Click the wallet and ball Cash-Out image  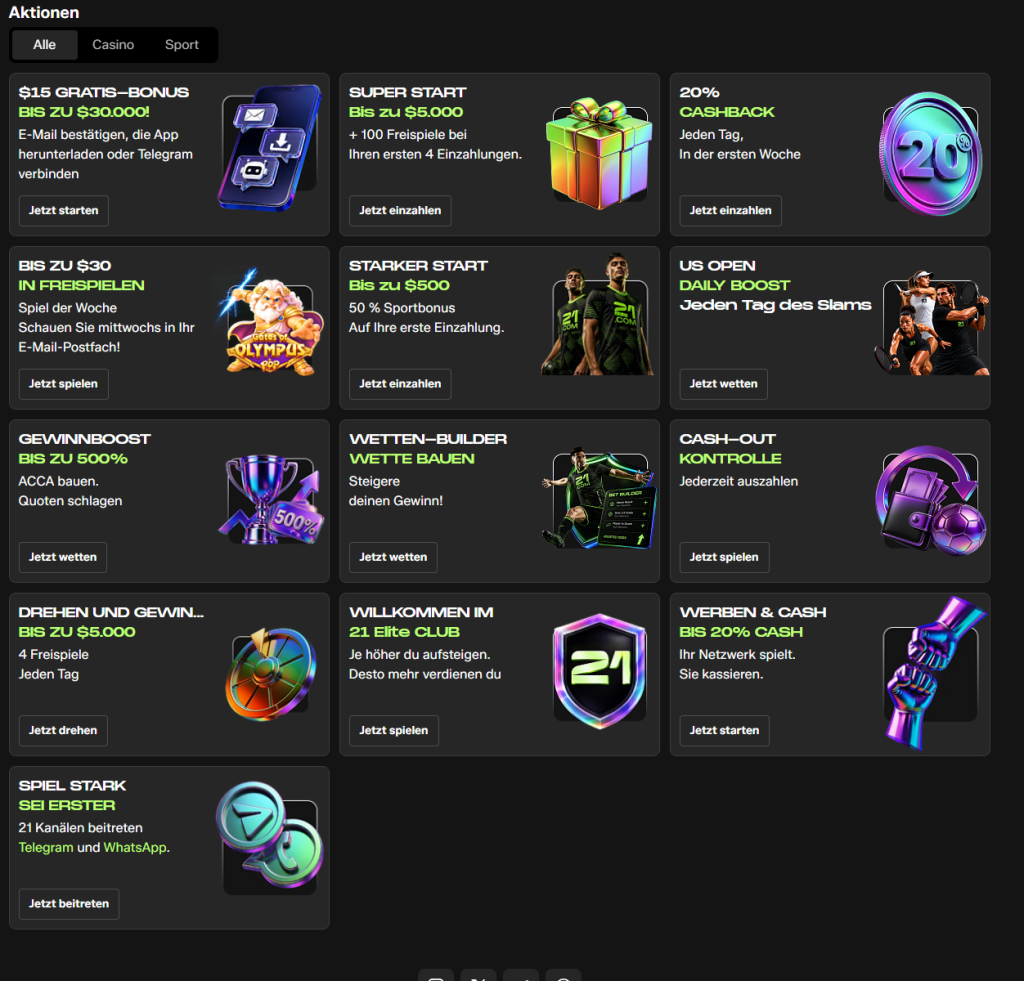click(x=931, y=500)
